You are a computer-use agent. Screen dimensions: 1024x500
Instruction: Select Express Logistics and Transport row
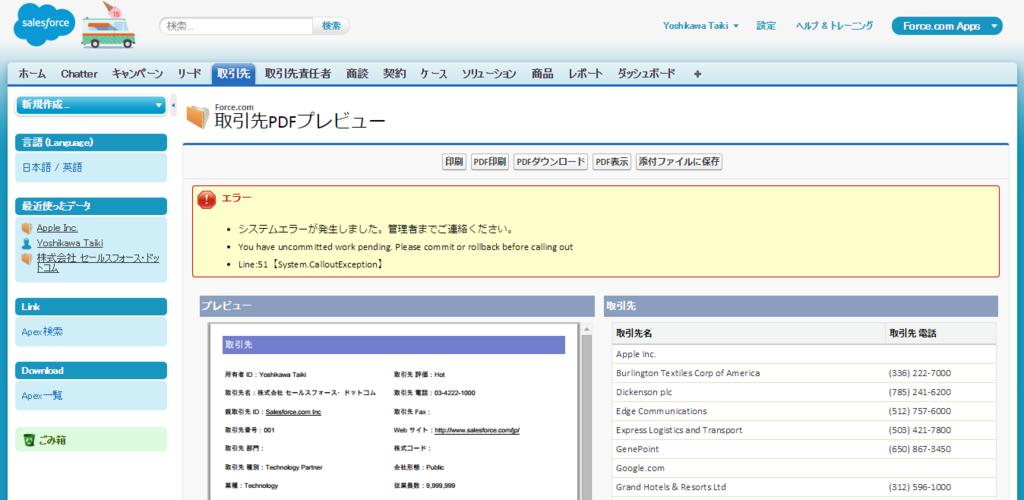click(804, 430)
